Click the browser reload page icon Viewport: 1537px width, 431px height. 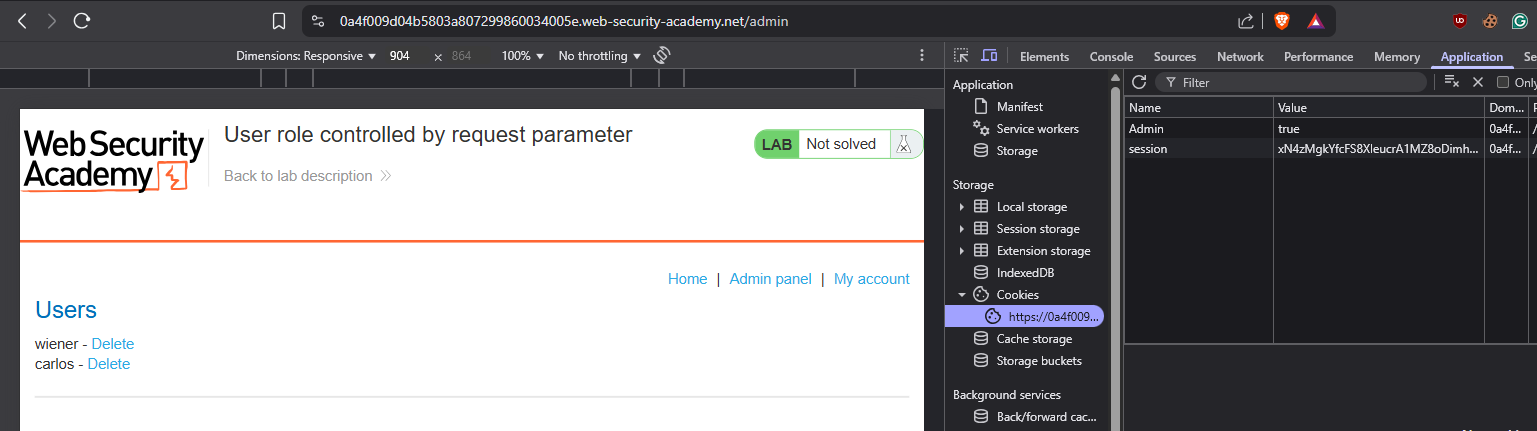[82, 21]
